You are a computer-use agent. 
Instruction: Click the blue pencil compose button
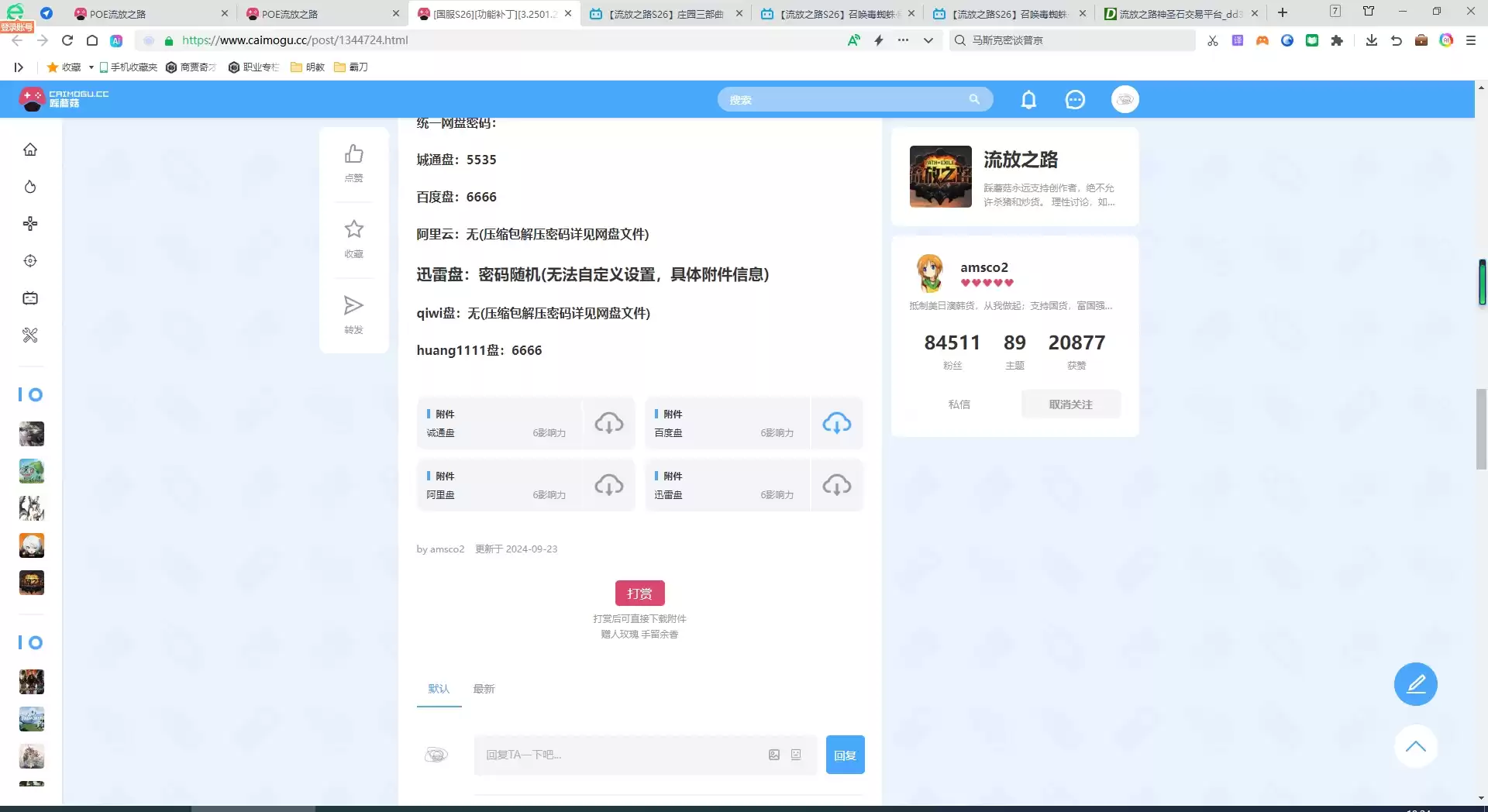click(1415, 684)
